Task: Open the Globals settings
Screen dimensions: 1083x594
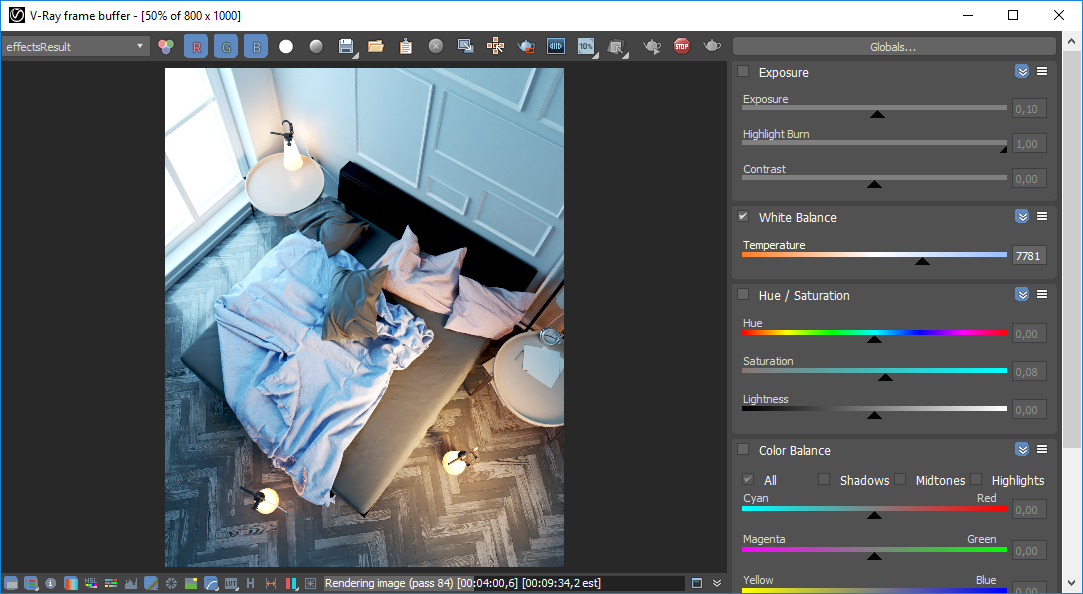Action: pos(894,46)
